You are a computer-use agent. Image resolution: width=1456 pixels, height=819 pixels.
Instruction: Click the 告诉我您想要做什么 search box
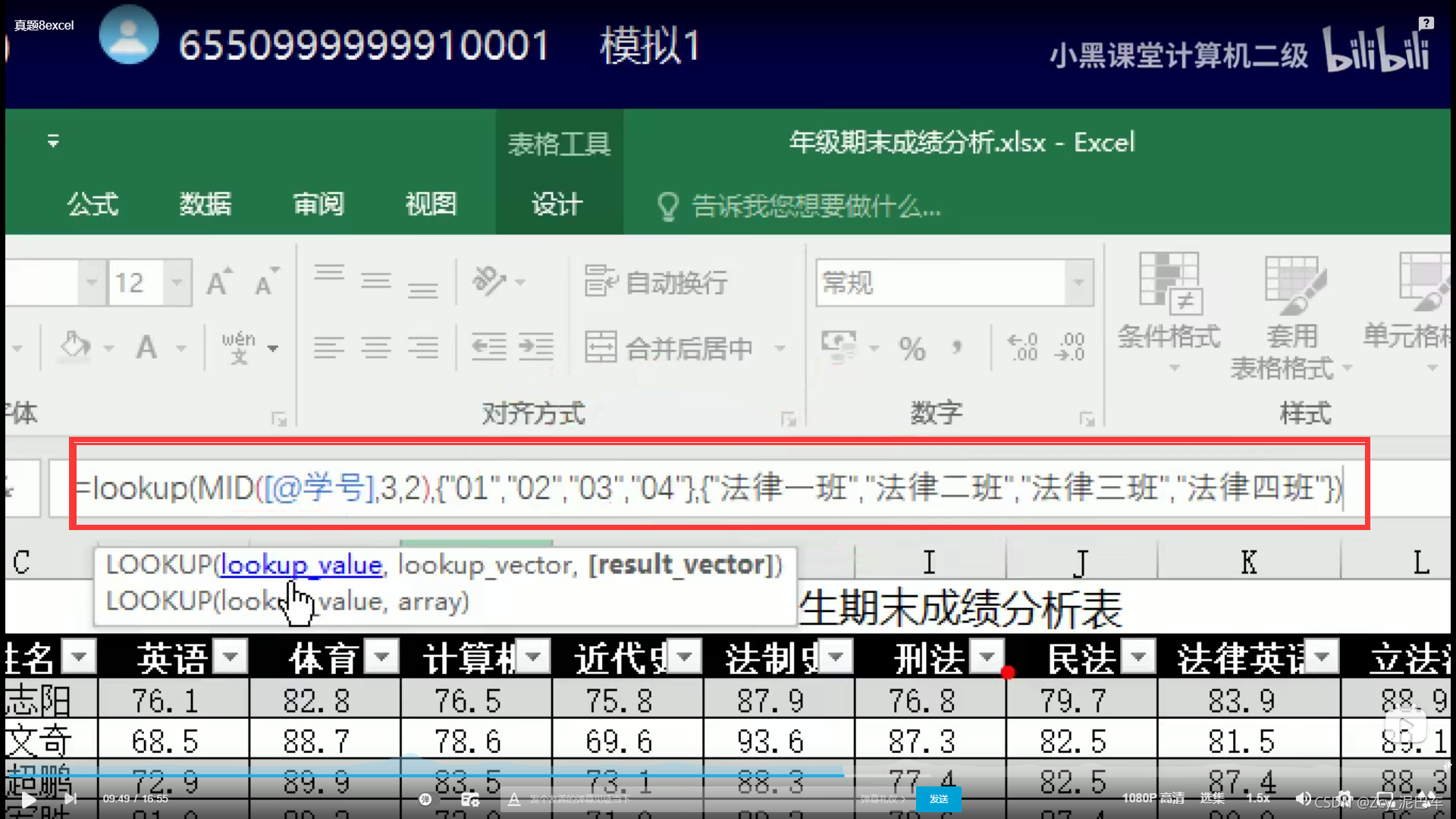coord(799,206)
